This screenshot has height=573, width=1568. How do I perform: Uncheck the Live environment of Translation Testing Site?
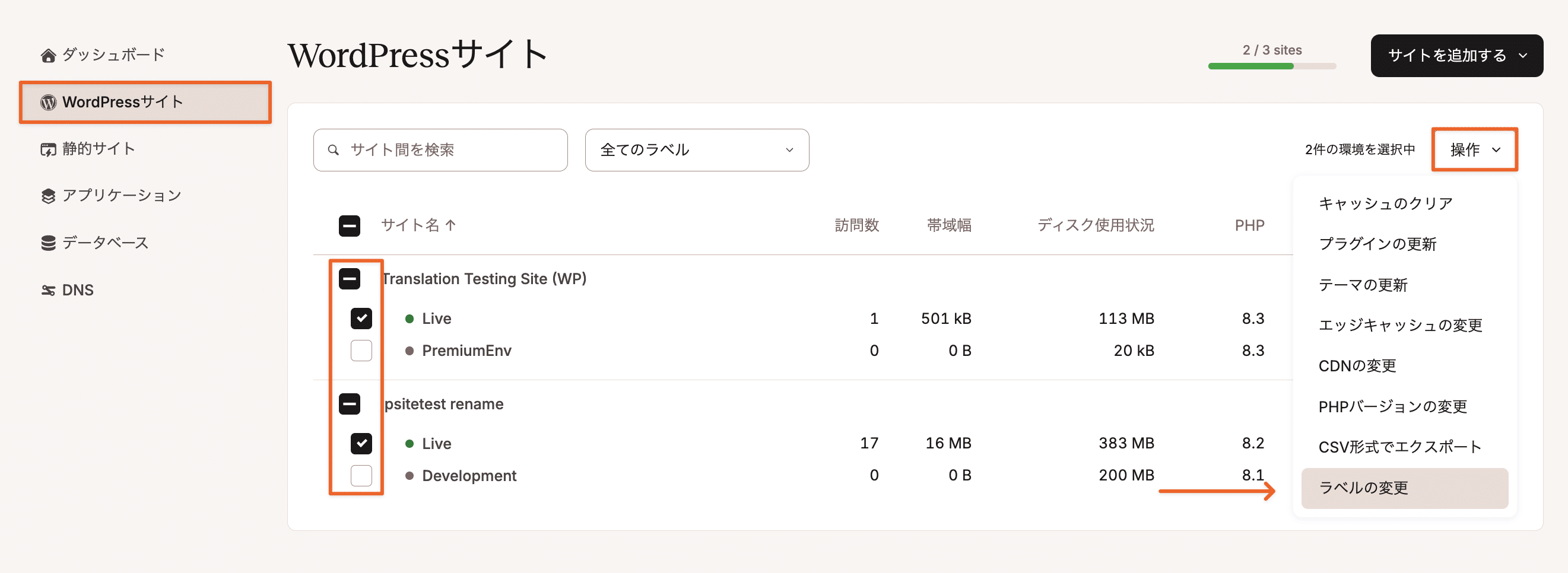[361, 318]
